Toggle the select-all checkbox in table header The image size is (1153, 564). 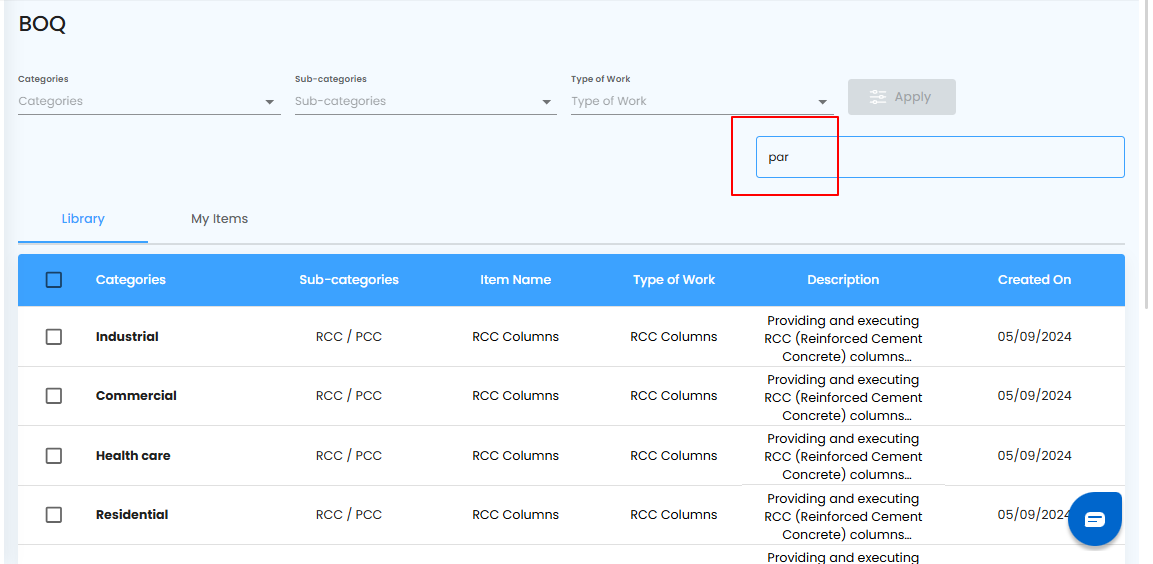[54, 280]
